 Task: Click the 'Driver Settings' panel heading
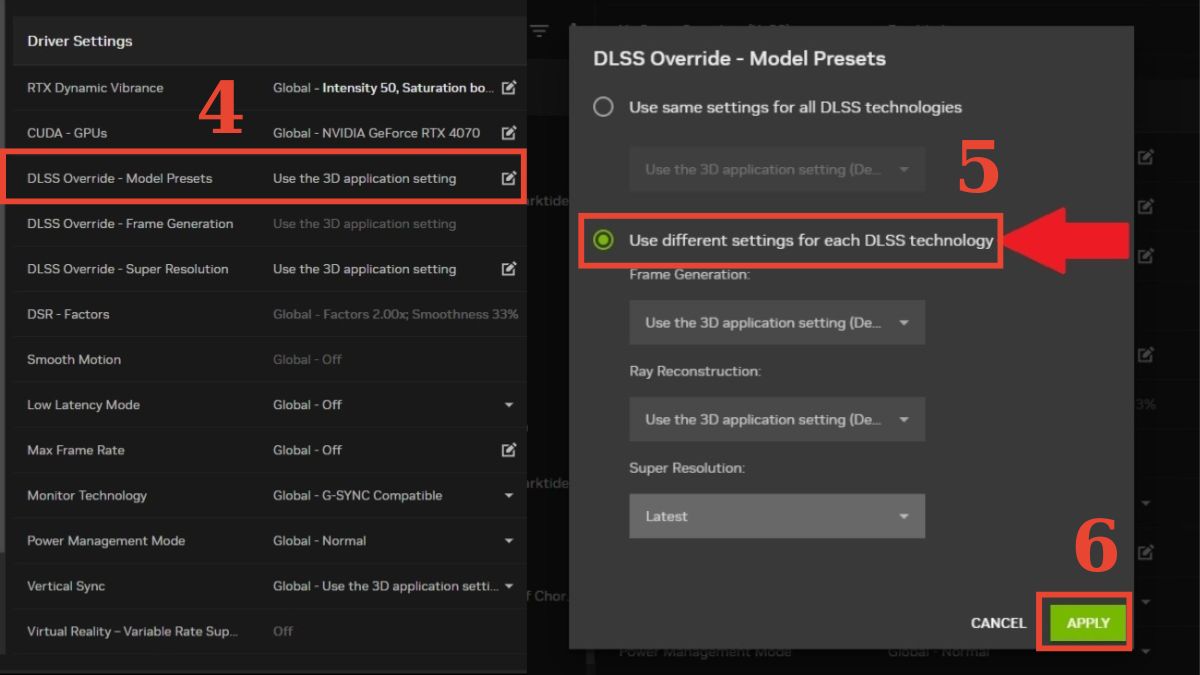[80, 41]
